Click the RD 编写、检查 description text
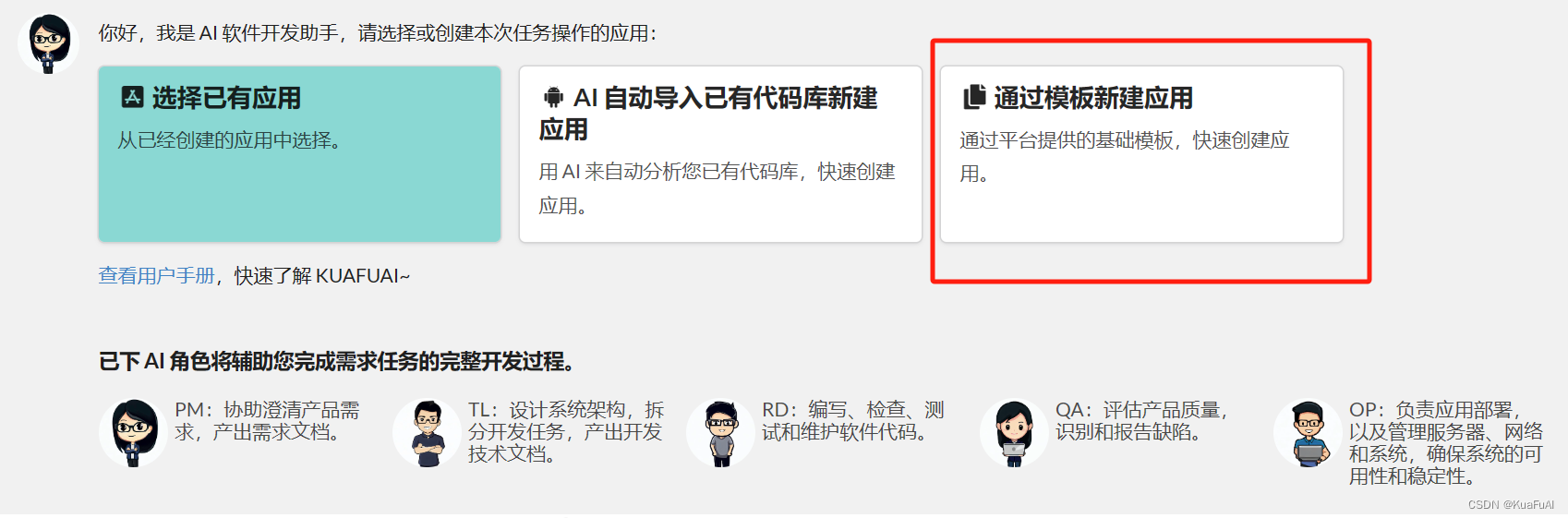Viewport: 1568px width, 518px height. pos(853,421)
